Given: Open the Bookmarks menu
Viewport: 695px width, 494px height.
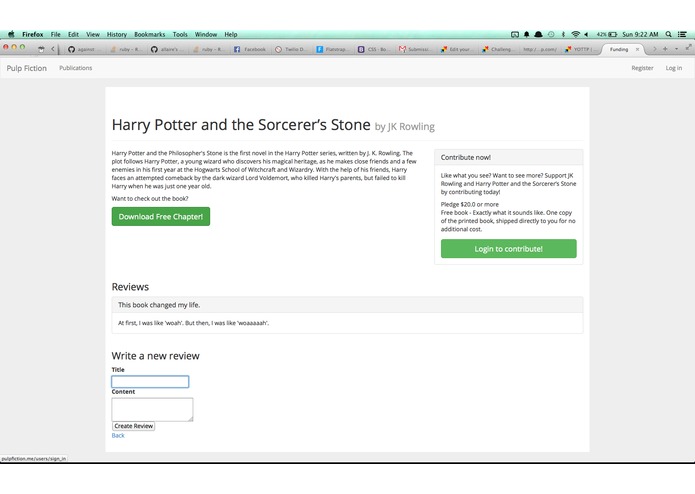Looking at the screenshot, I should pos(149,34).
